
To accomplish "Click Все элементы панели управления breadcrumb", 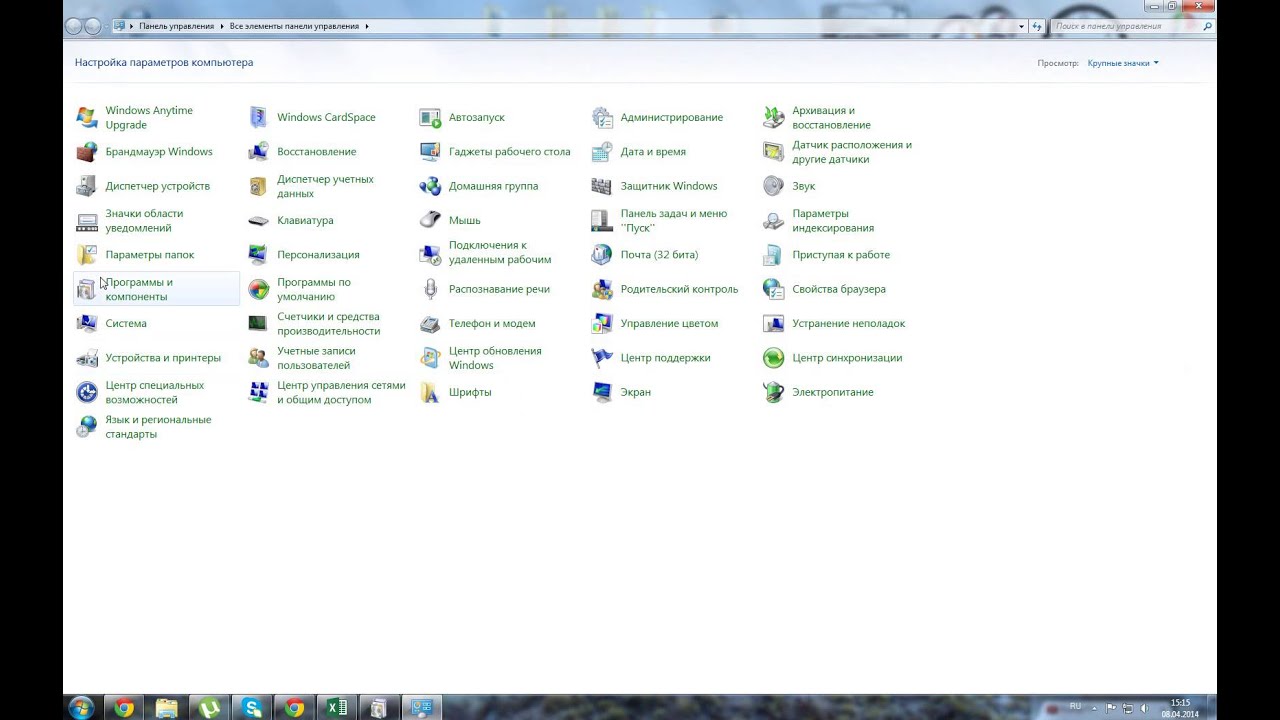I will point(294,26).
